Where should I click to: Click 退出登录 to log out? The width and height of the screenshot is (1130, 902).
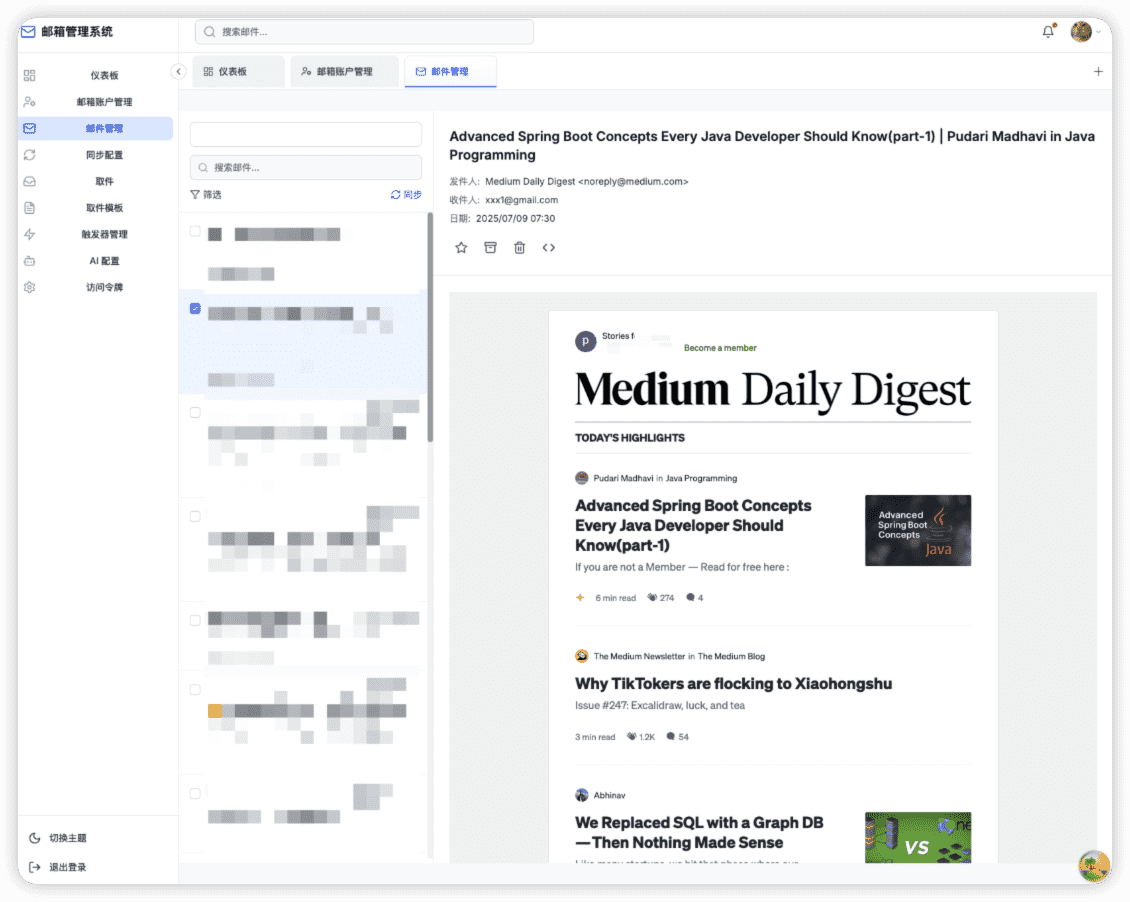59,867
